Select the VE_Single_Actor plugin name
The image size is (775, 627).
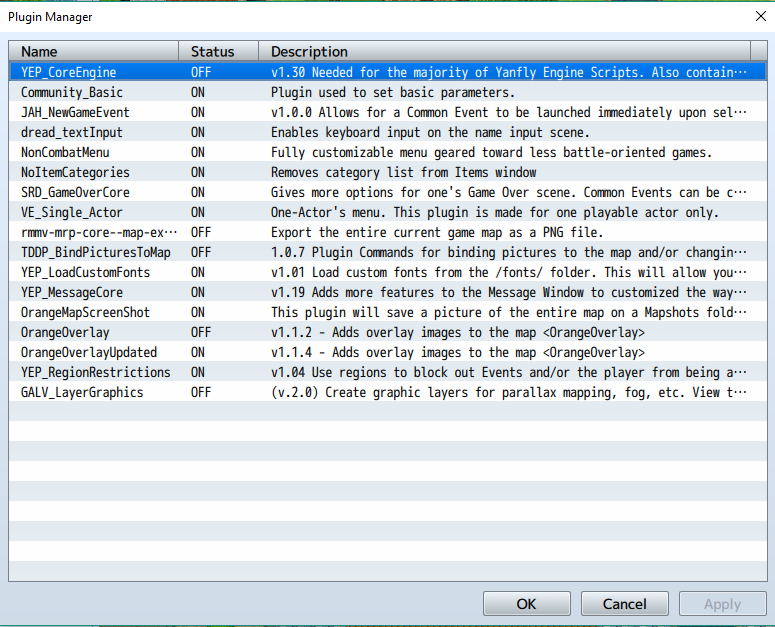[72, 212]
